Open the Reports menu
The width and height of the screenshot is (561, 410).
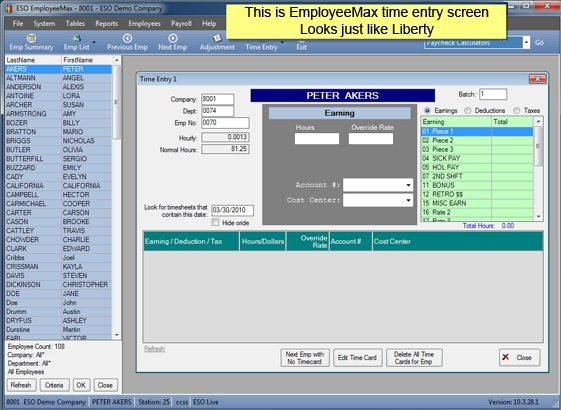coord(106,24)
